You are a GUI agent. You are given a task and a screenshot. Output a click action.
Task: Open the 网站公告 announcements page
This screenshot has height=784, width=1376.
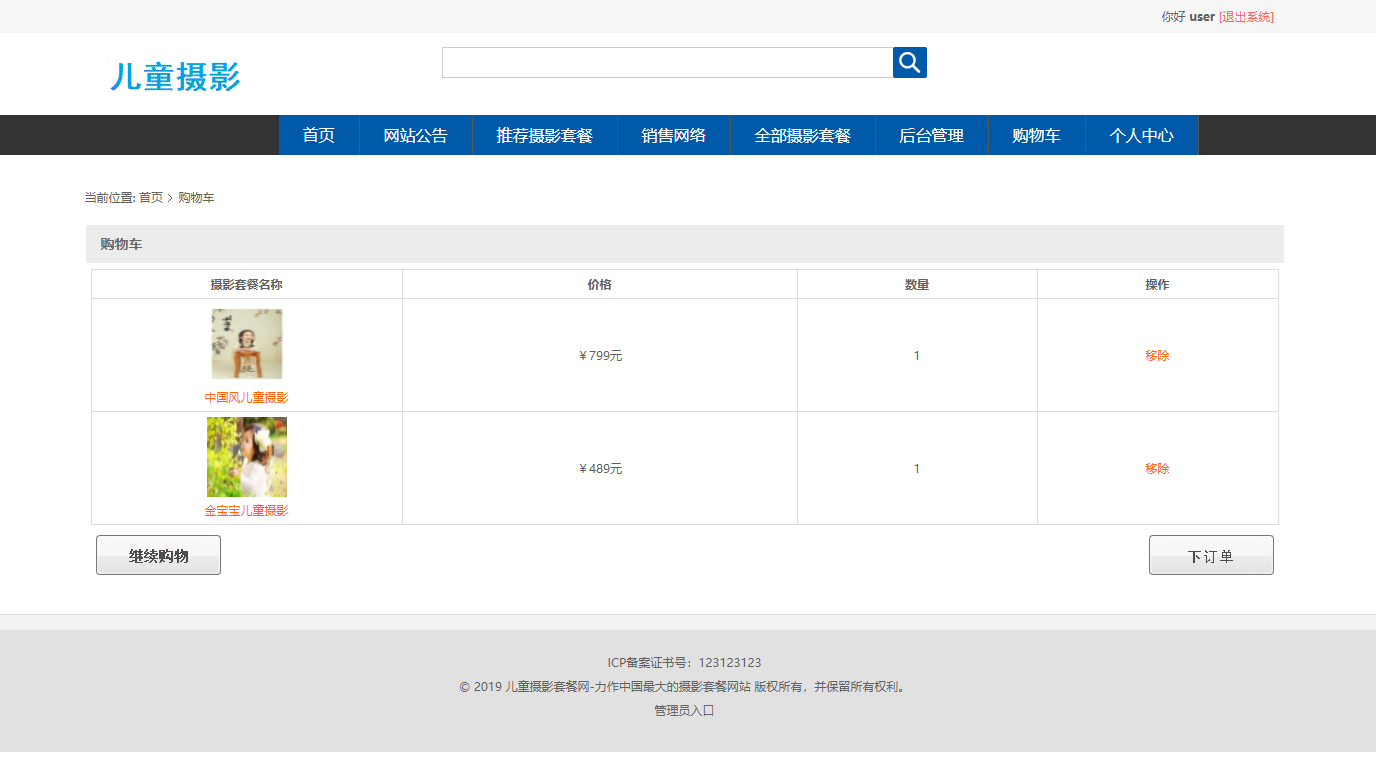[416, 135]
